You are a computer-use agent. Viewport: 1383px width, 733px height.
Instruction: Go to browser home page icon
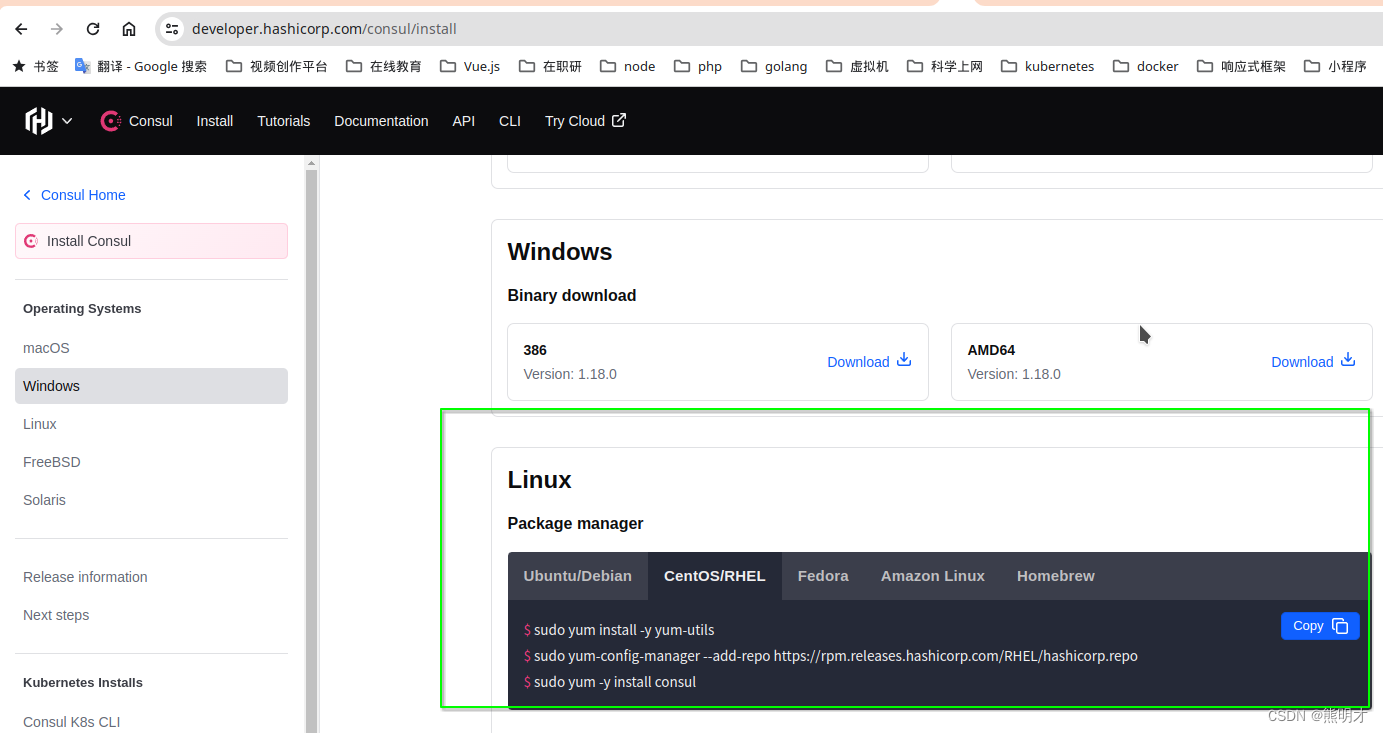(x=129, y=29)
